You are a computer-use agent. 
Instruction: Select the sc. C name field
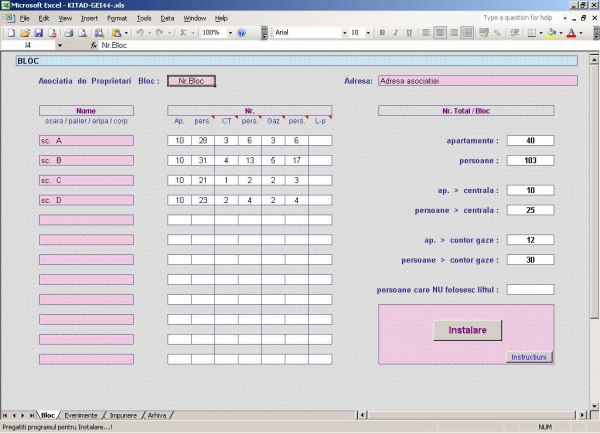86,180
